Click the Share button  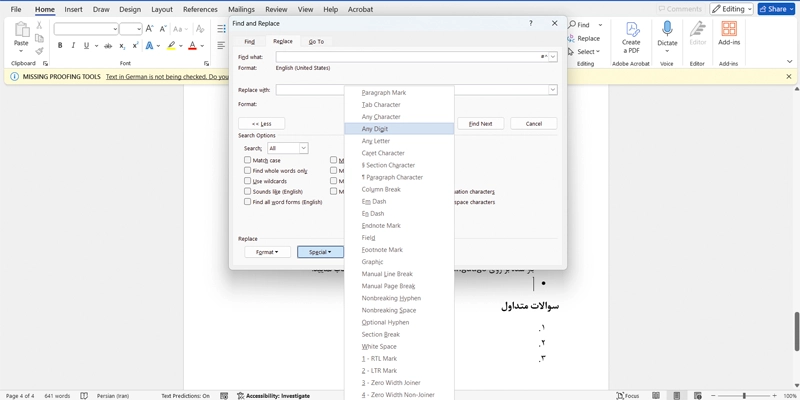[x=777, y=9]
